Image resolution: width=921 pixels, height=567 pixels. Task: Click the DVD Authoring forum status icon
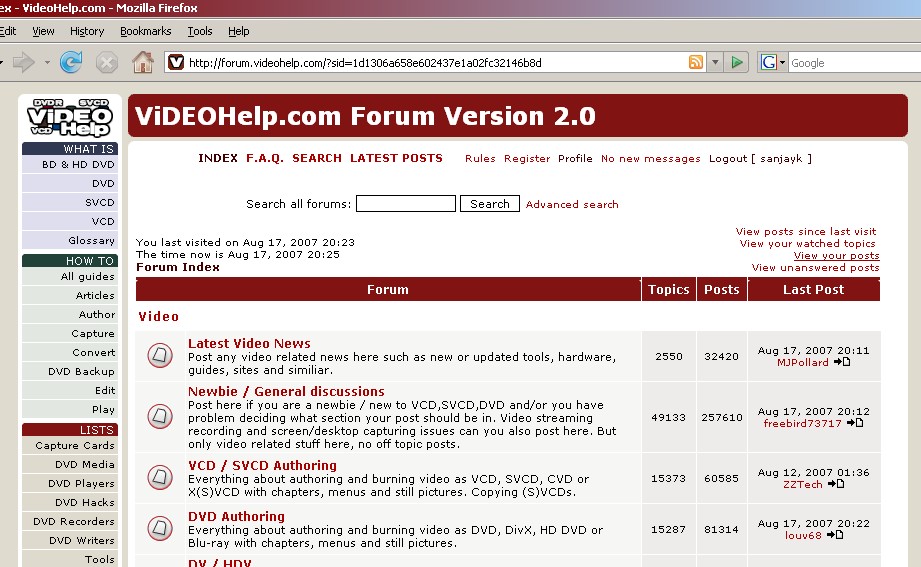point(160,528)
